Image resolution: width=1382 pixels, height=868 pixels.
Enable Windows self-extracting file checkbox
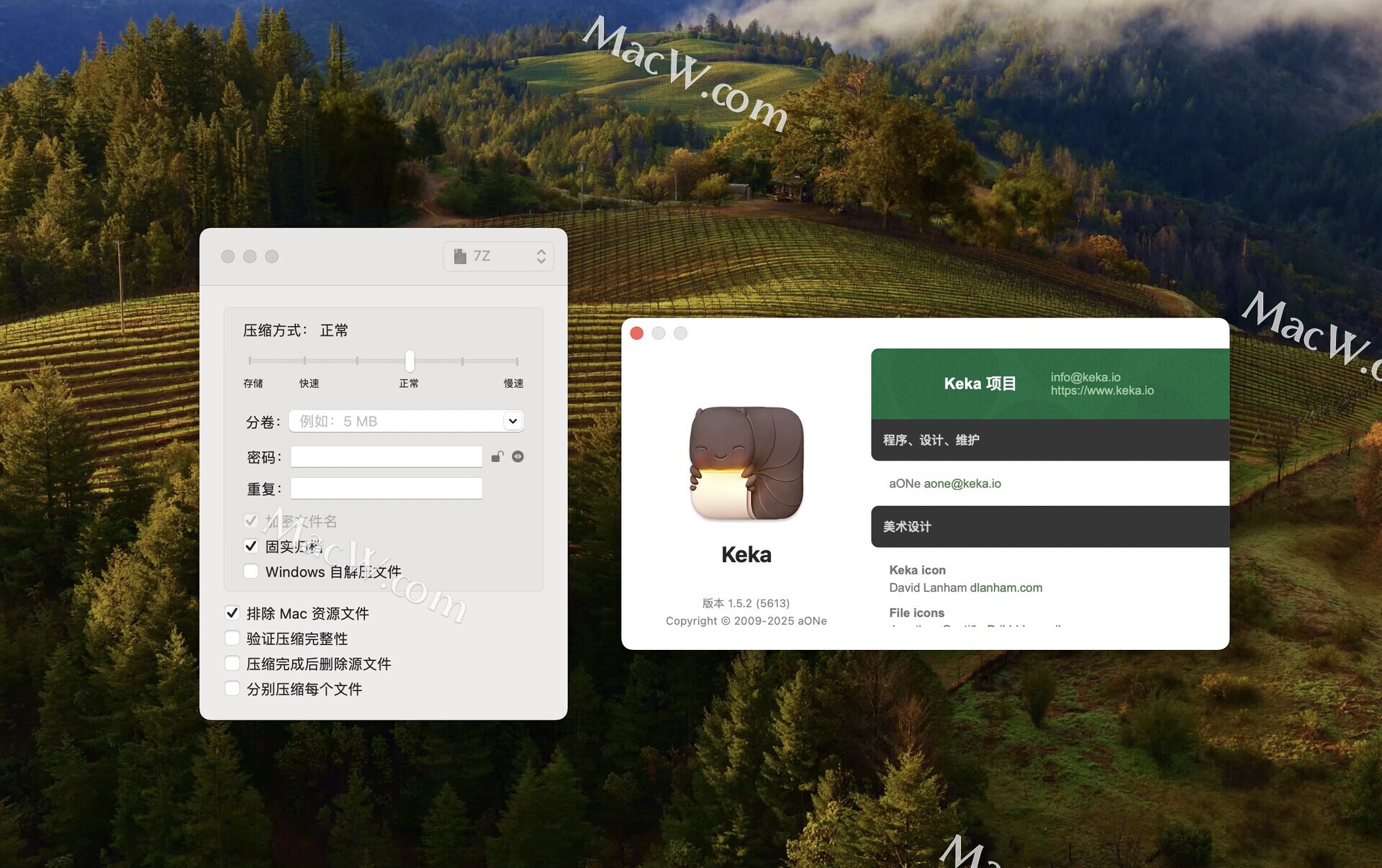[x=251, y=571]
